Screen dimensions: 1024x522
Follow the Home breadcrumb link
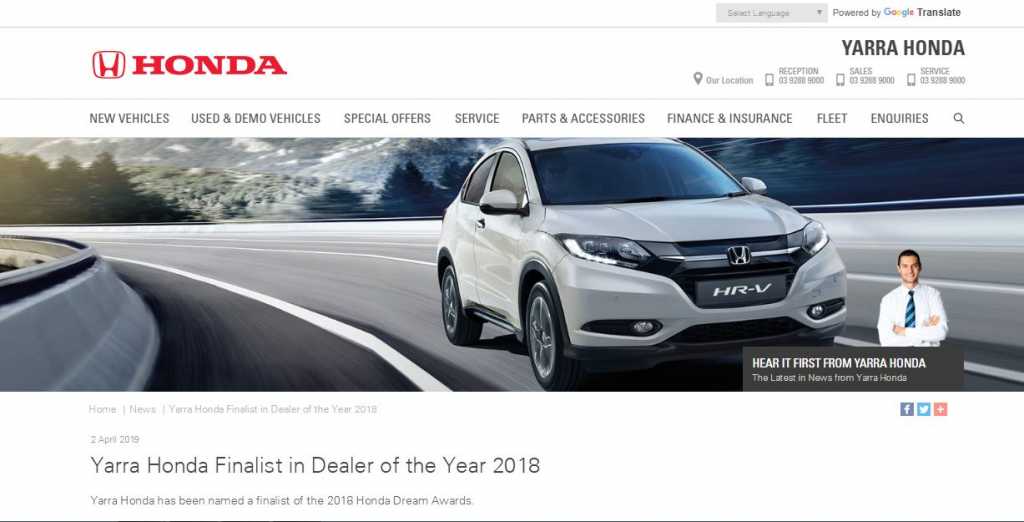pyautogui.click(x=103, y=409)
